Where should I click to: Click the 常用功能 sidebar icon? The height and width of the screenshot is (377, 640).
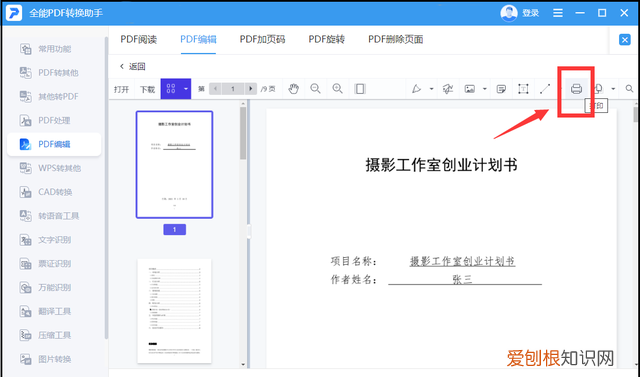coord(25,49)
